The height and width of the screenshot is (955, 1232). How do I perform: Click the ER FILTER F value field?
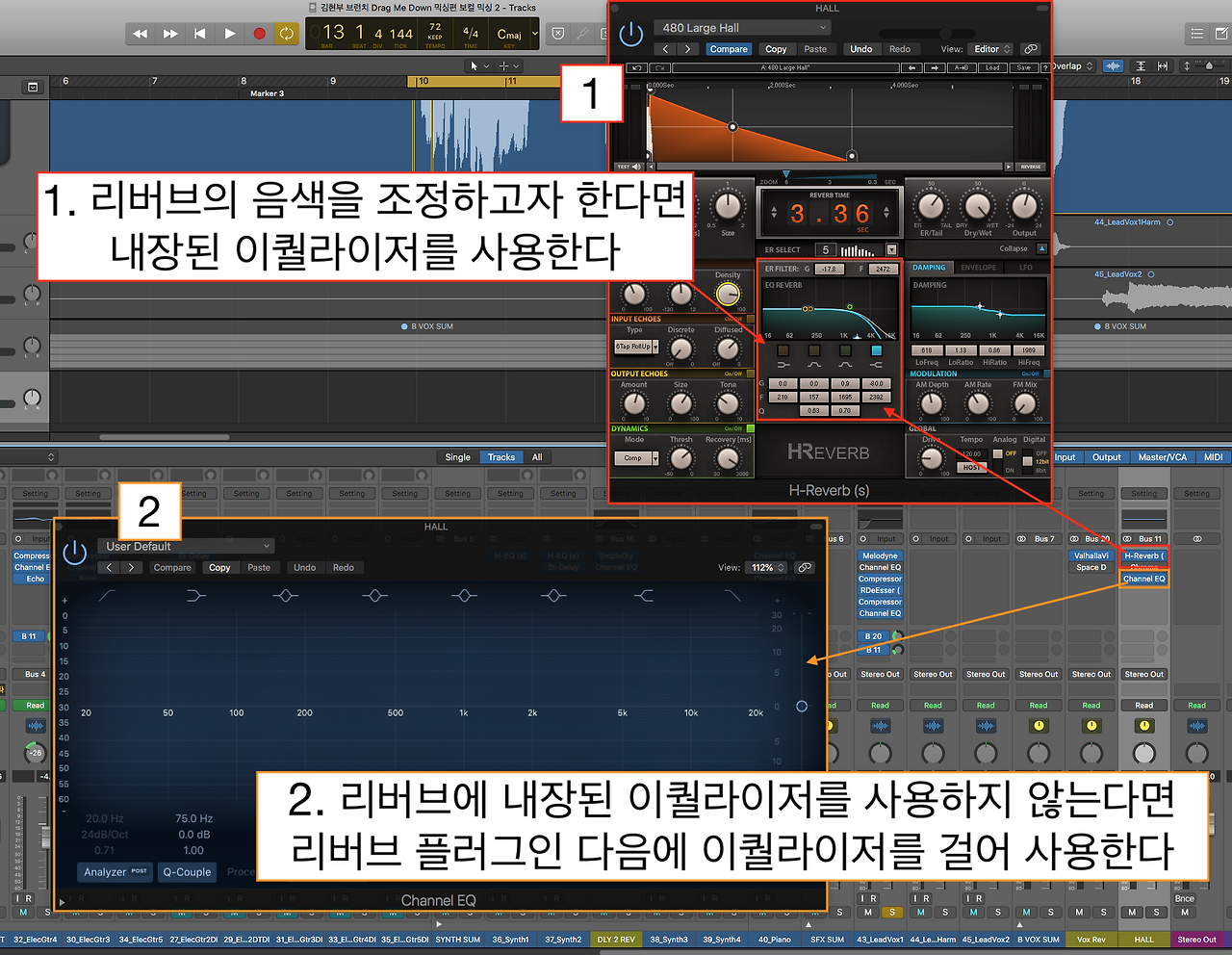[883, 269]
